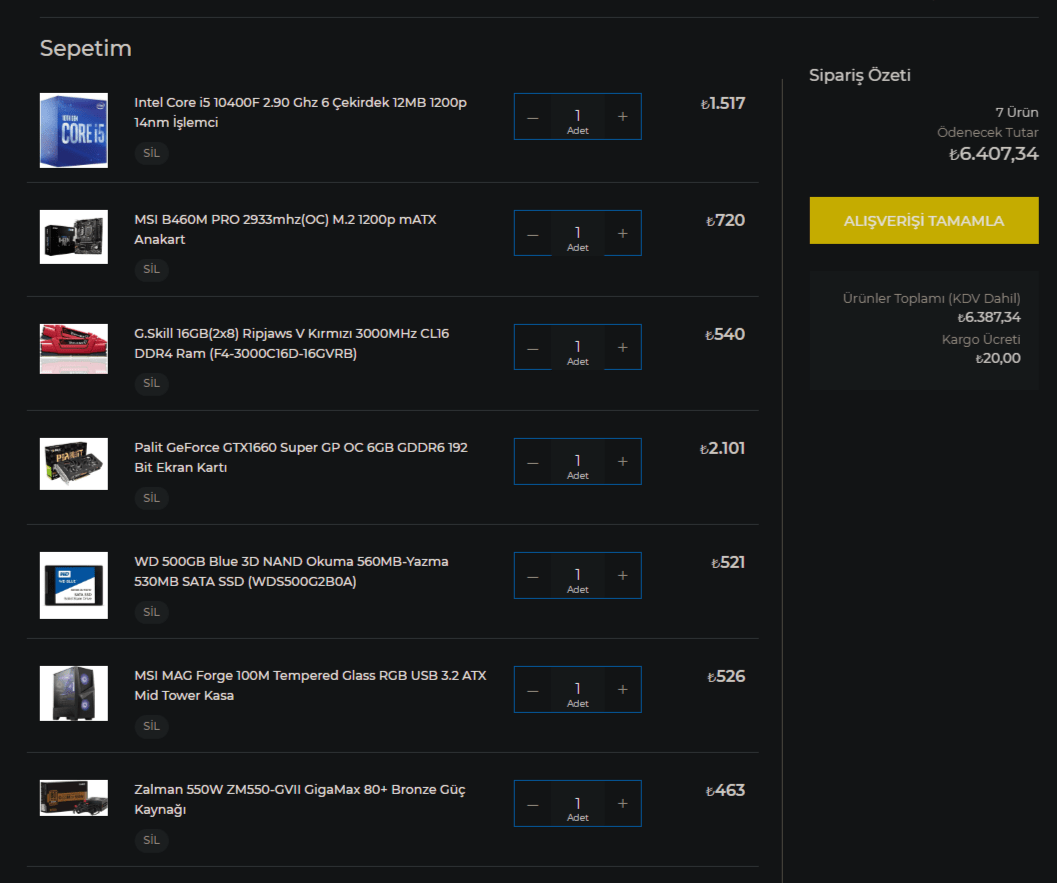1057x883 pixels.
Task: Open Zalman power supply thumbnail
Action: tap(73, 797)
